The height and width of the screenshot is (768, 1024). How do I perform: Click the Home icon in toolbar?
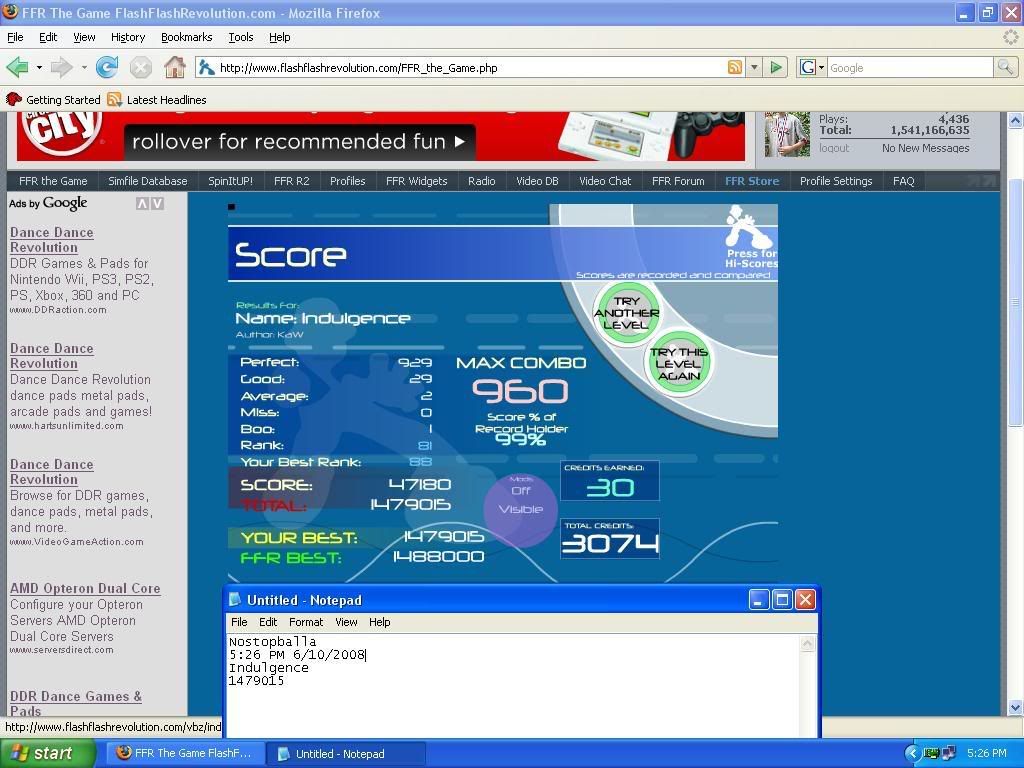tap(175, 68)
